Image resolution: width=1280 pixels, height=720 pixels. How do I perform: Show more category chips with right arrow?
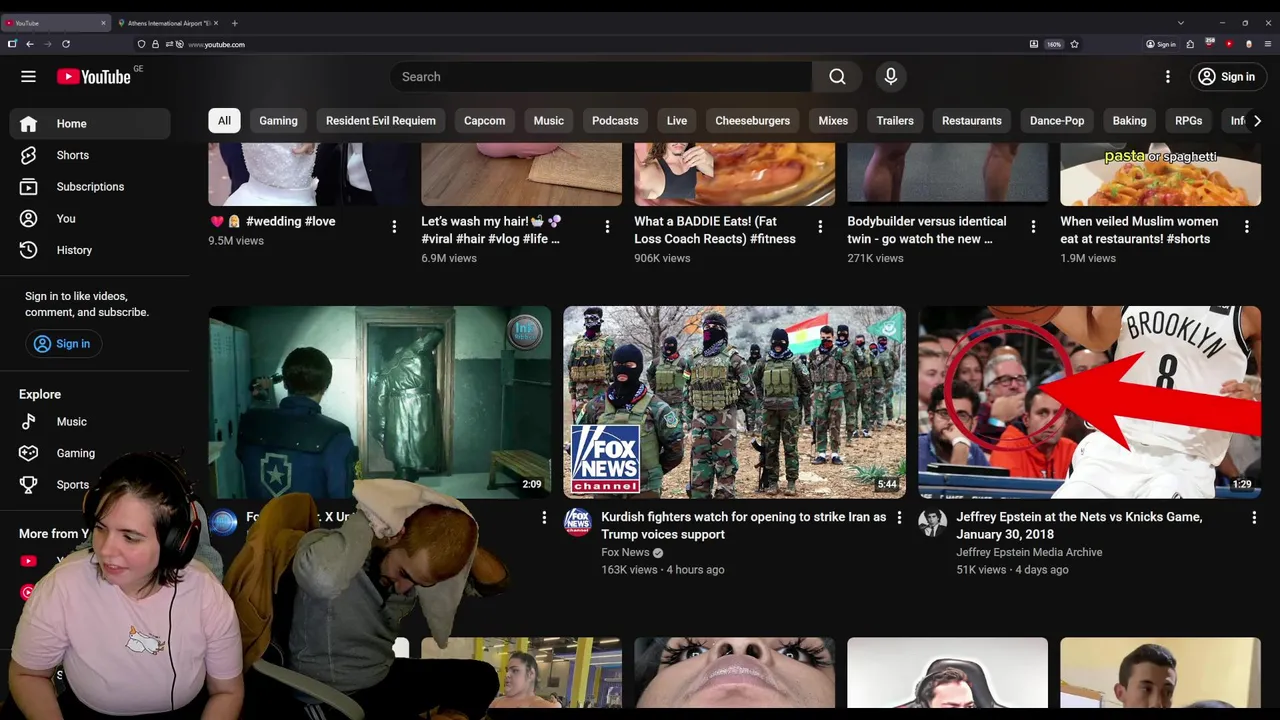point(1257,121)
